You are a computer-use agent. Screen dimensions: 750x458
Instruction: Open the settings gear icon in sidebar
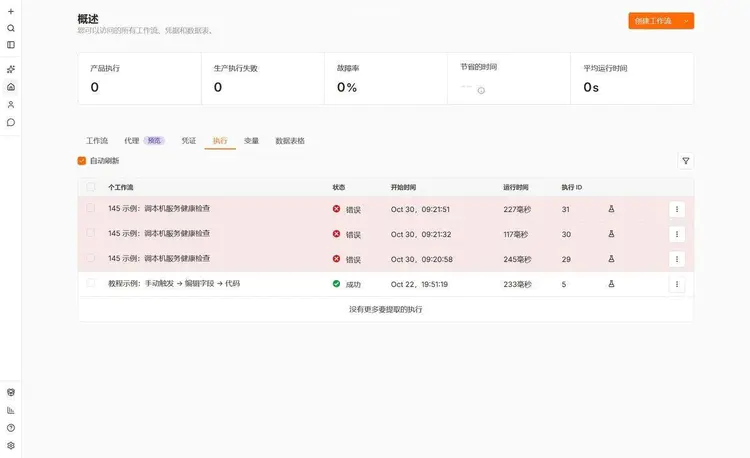[x=11, y=446]
